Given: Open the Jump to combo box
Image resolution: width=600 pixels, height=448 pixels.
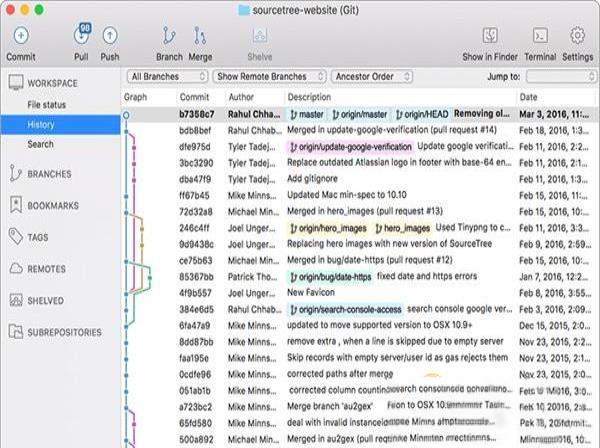Looking at the screenshot, I should tap(561, 77).
